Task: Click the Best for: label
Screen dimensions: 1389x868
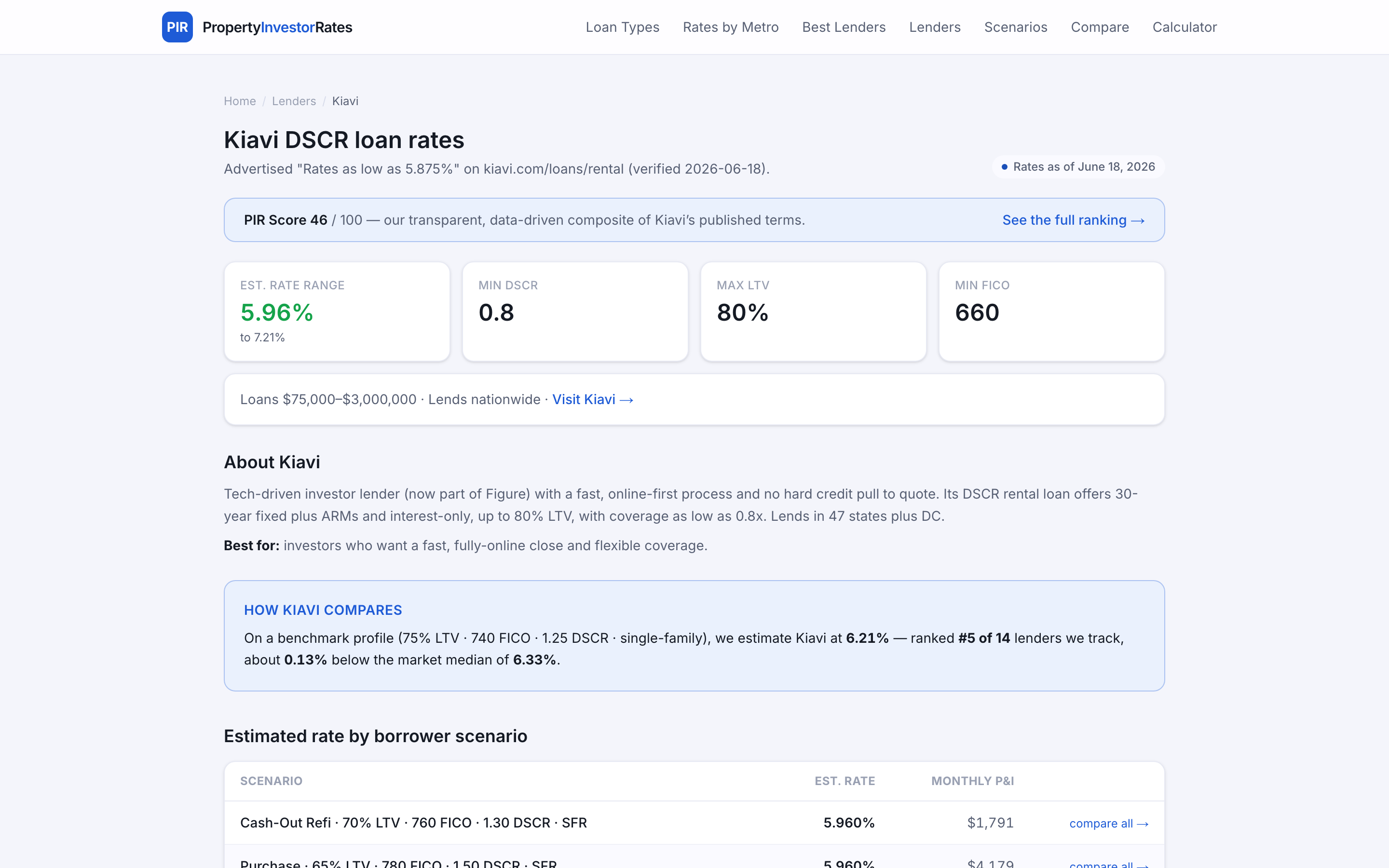Action: point(251,545)
